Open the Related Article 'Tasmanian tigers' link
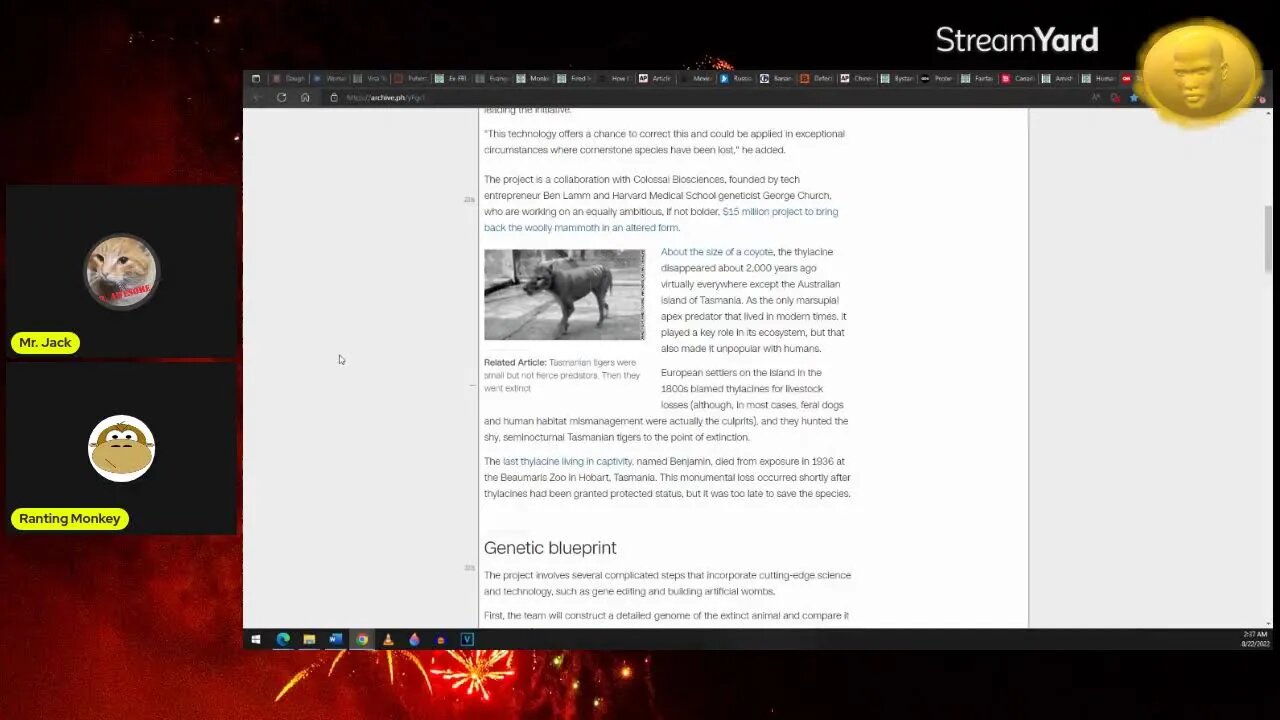1280x720 pixels. pyautogui.click(x=562, y=375)
